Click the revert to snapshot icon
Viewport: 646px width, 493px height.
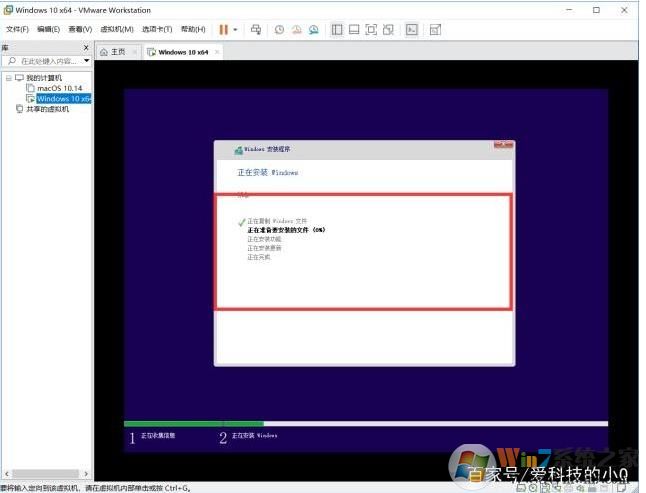pyautogui.click(x=296, y=30)
